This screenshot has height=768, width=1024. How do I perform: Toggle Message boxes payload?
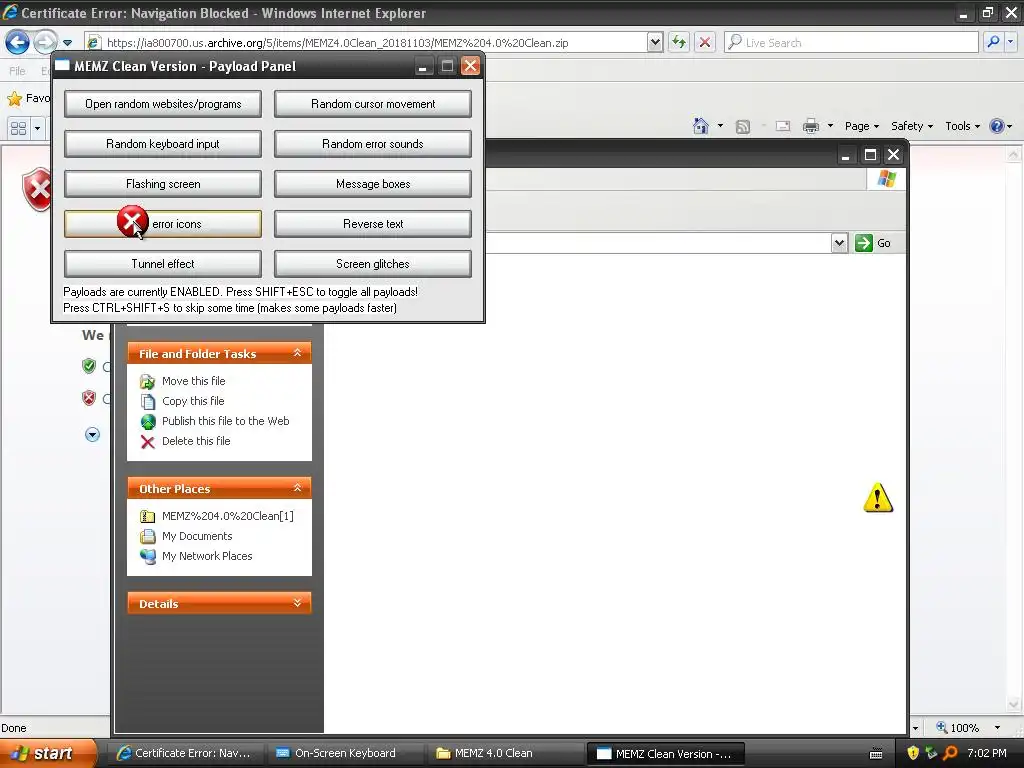pos(373,184)
